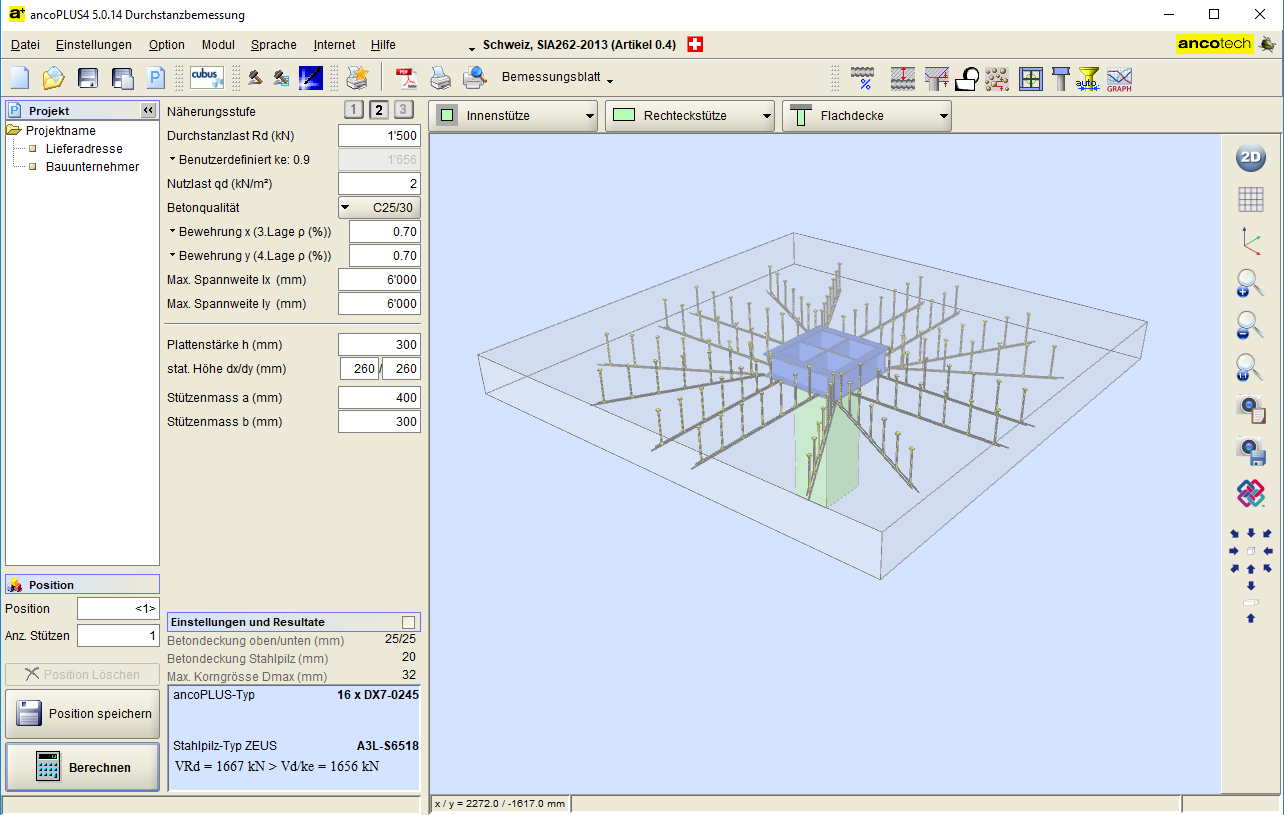1284x815 pixels.
Task: Click the print preview icon
Action: (474, 79)
